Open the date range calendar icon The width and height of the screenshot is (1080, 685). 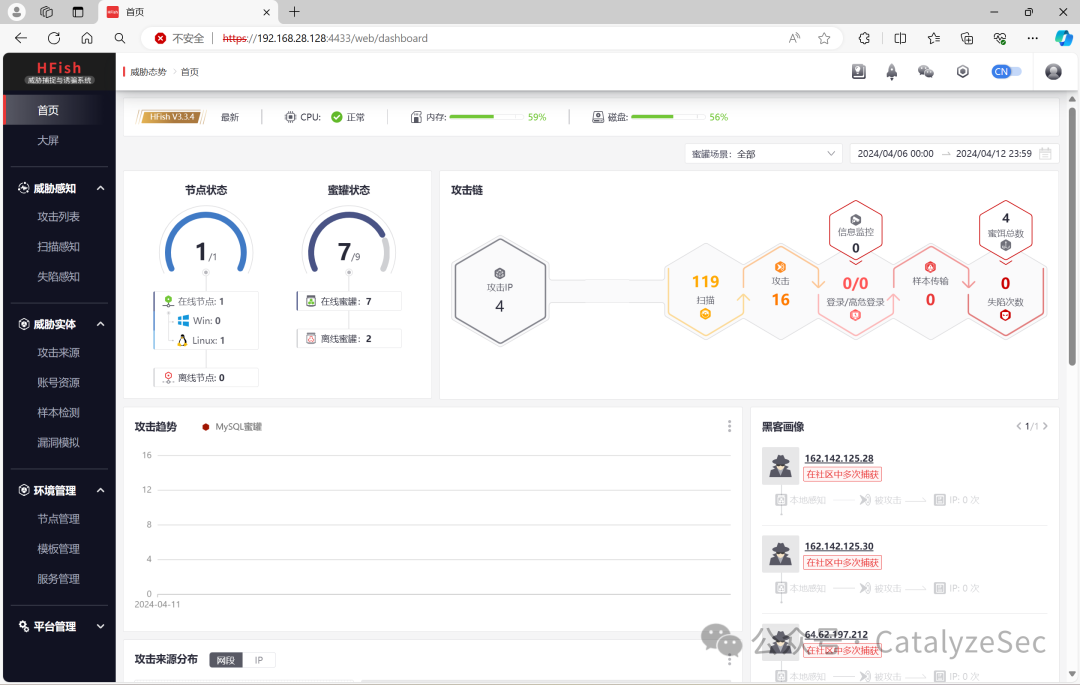[1045, 154]
